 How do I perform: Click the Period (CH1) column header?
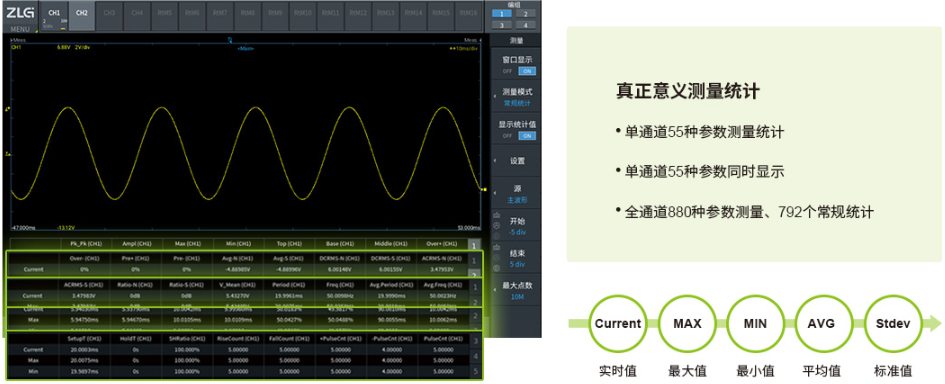[x=289, y=285]
